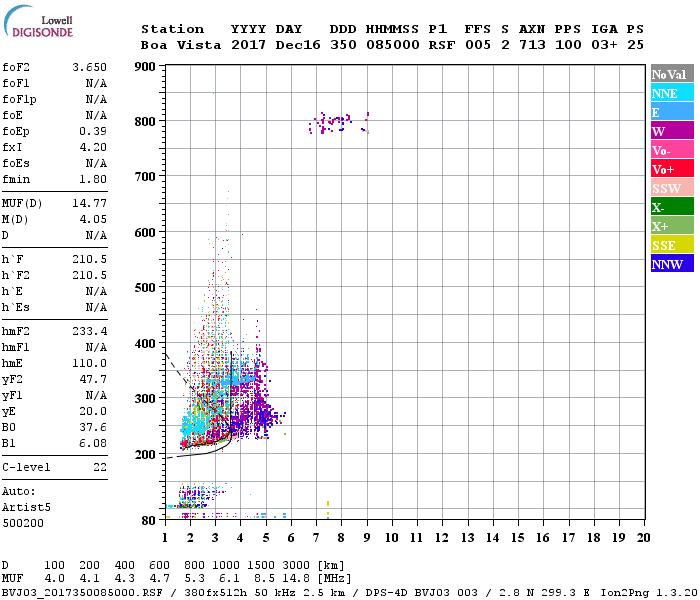Click the NNW blue legend swatch
This screenshot has width=700, height=600.
tap(671, 264)
